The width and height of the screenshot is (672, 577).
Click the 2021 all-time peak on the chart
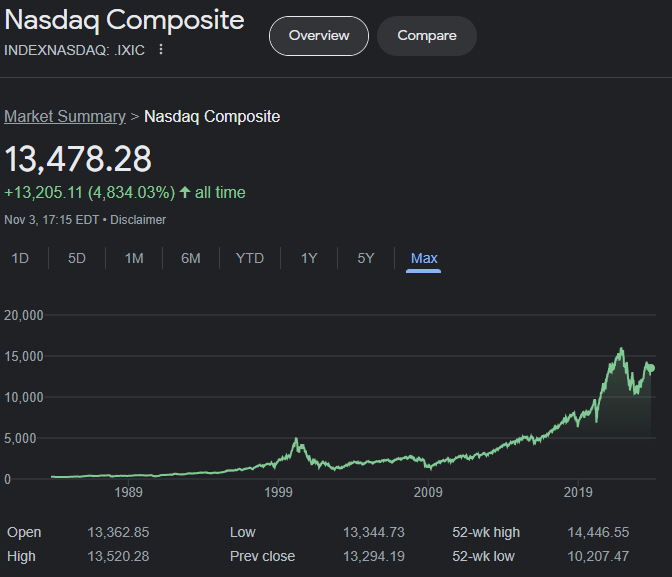[x=622, y=349]
